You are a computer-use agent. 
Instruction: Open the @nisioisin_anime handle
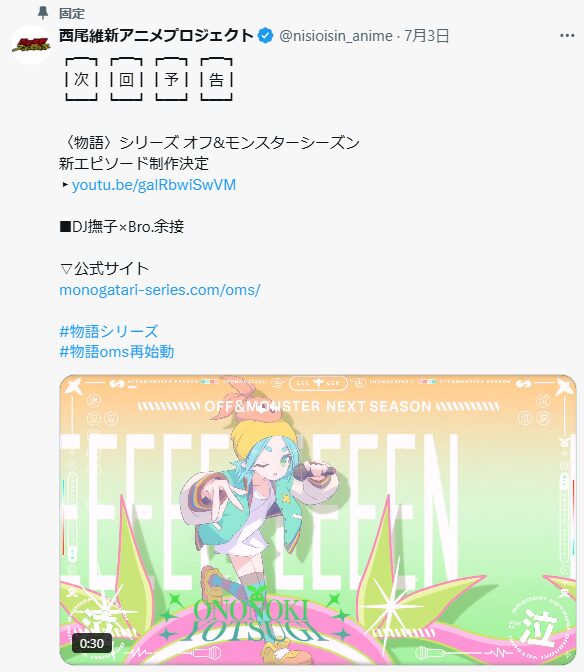tap(336, 36)
